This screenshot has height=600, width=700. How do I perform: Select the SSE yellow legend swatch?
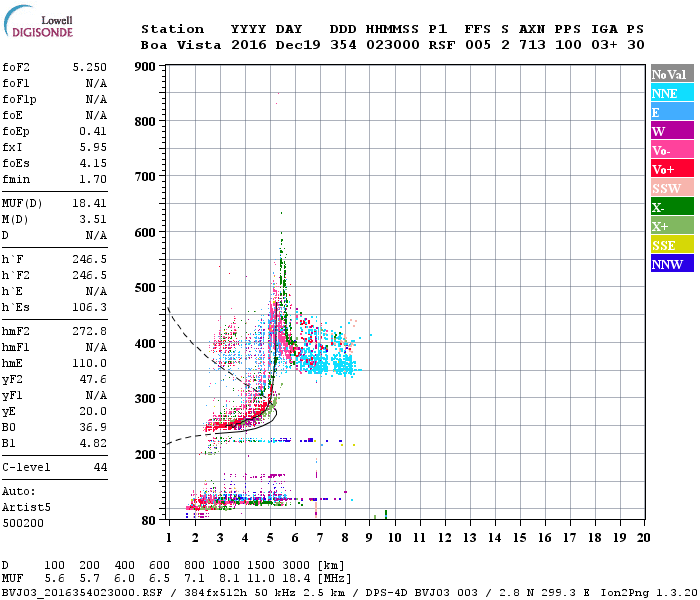click(x=672, y=244)
